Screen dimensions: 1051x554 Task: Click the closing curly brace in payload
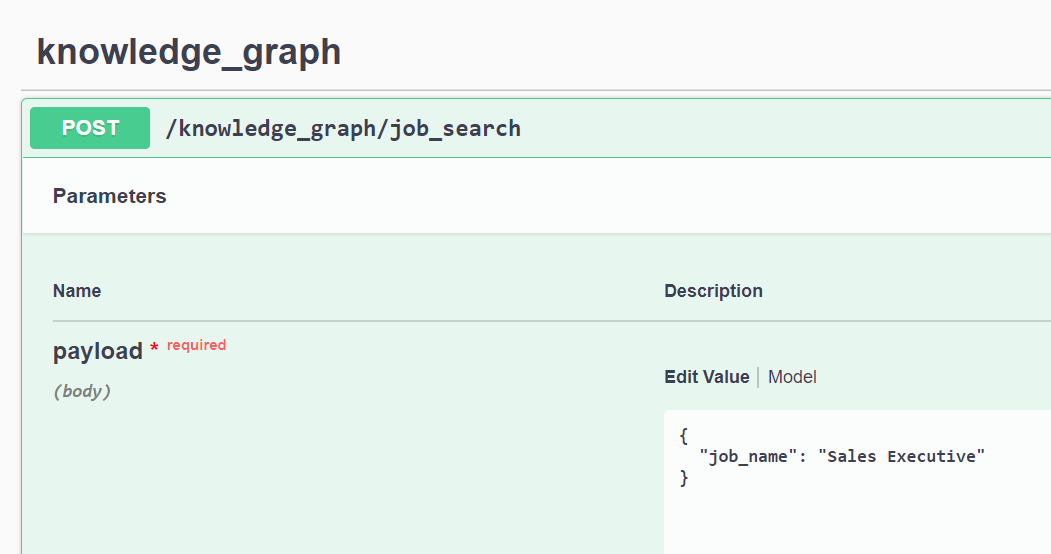point(684,478)
